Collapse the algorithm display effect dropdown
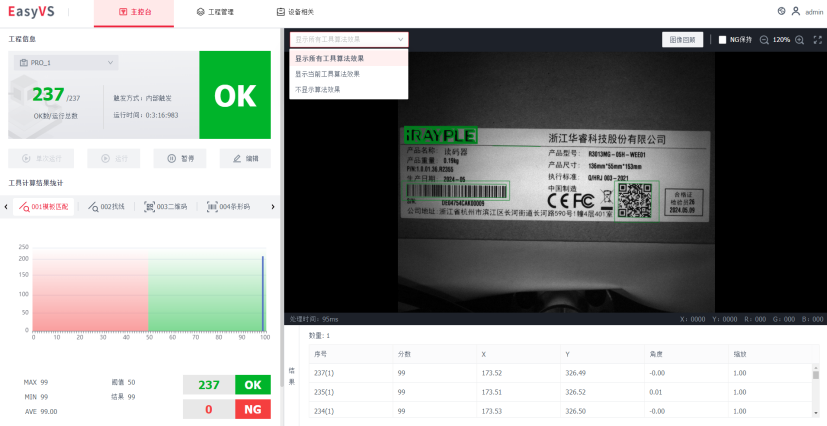Image resolution: width=827 pixels, height=426 pixels. point(349,39)
